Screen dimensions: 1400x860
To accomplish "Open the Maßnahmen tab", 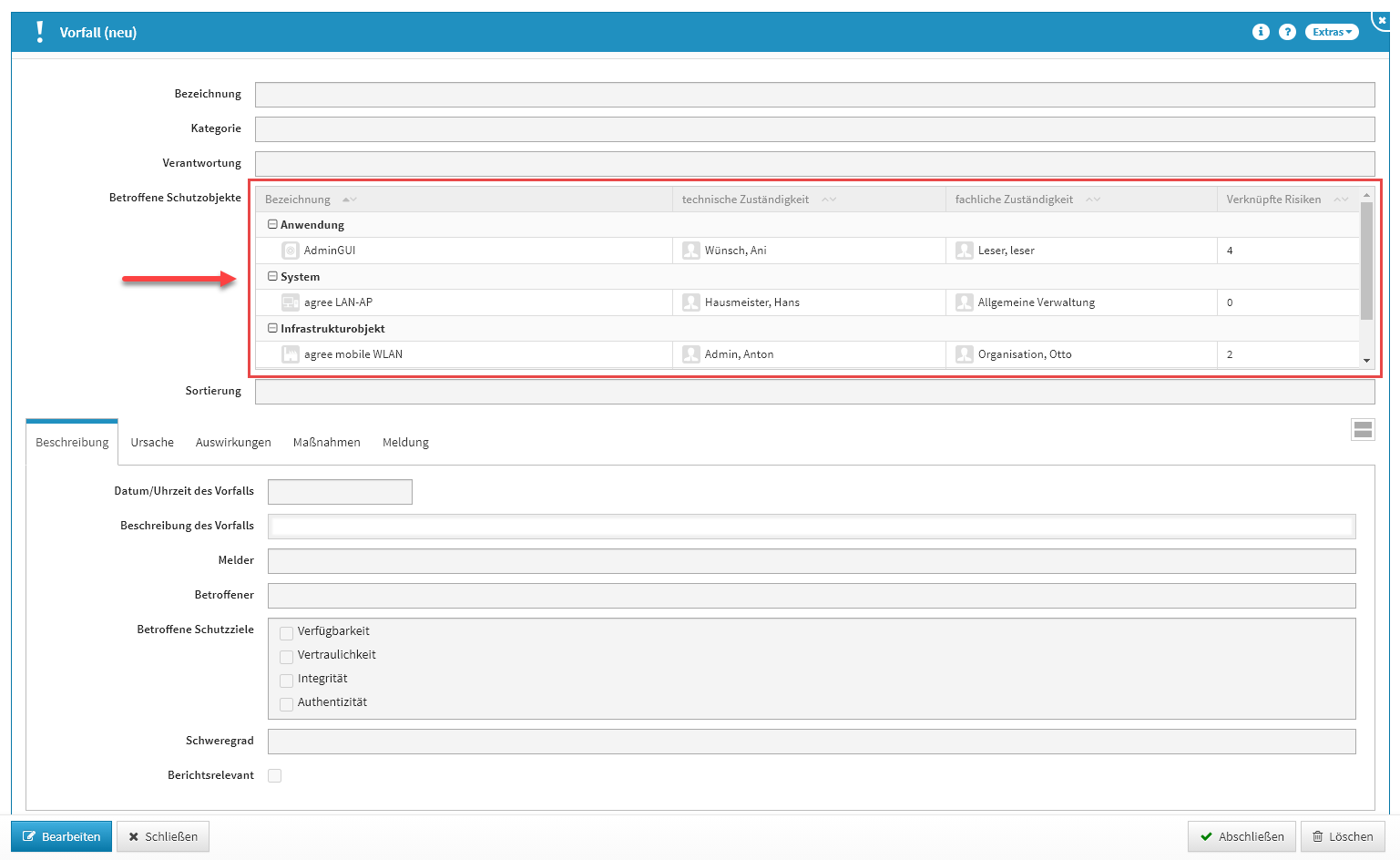I will click(326, 443).
